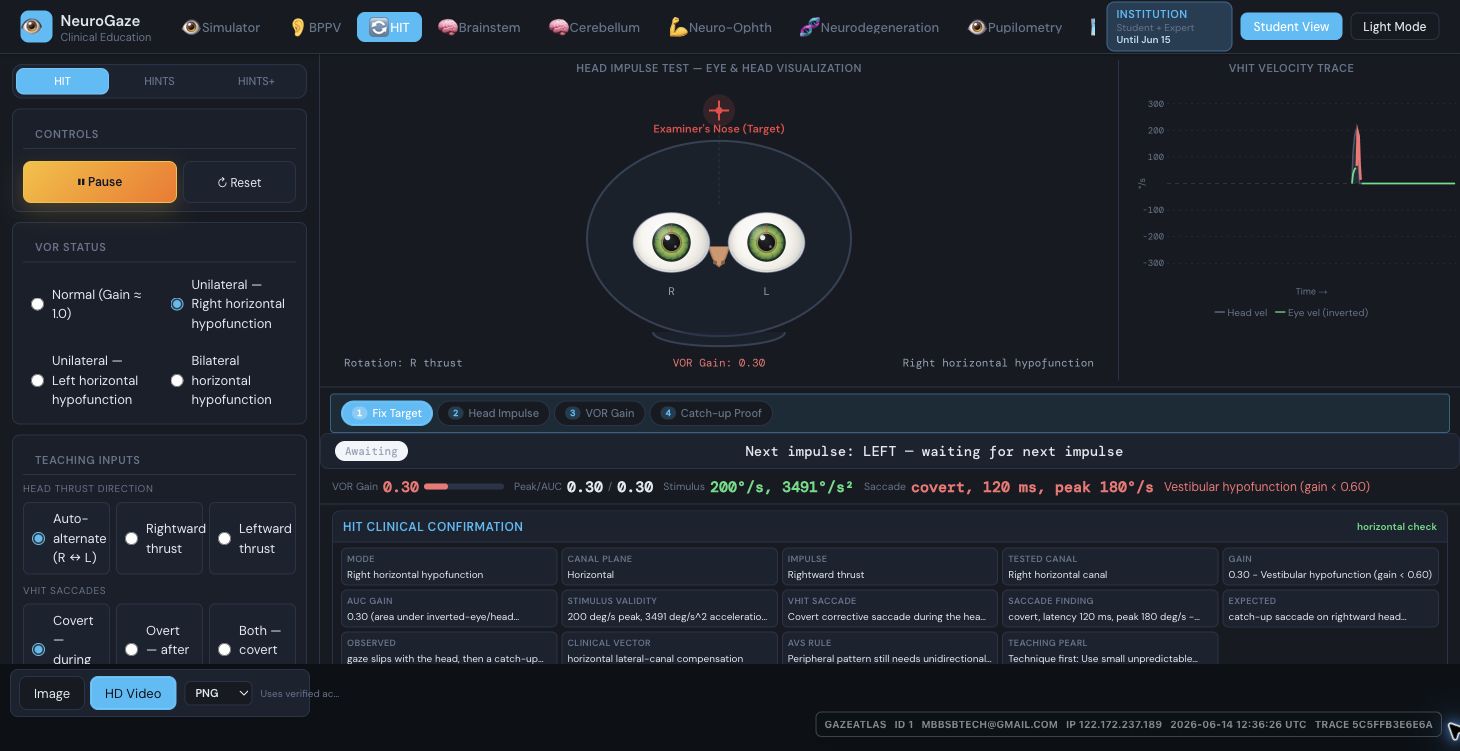Image resolution: width=1460 pixels, height=751 pixels.
Task: Click the IMPULSE Rightward thrust card
Action: [x=890, y=567]
